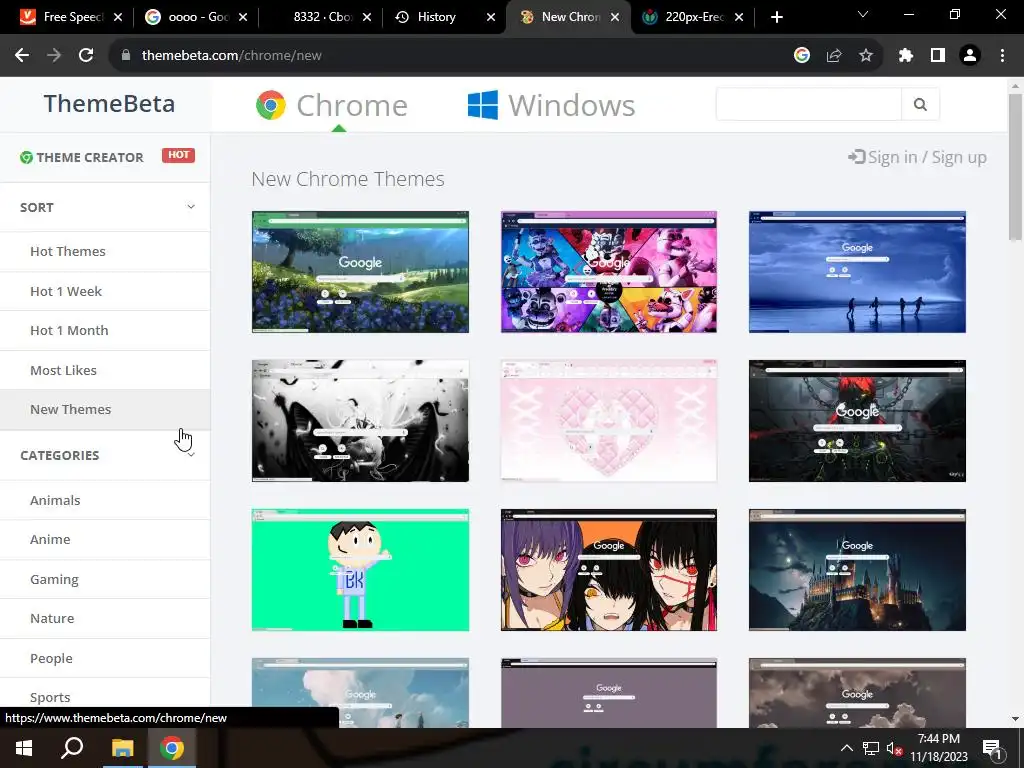Click the page vertical scrollbar thumb

pos(1015,167)
